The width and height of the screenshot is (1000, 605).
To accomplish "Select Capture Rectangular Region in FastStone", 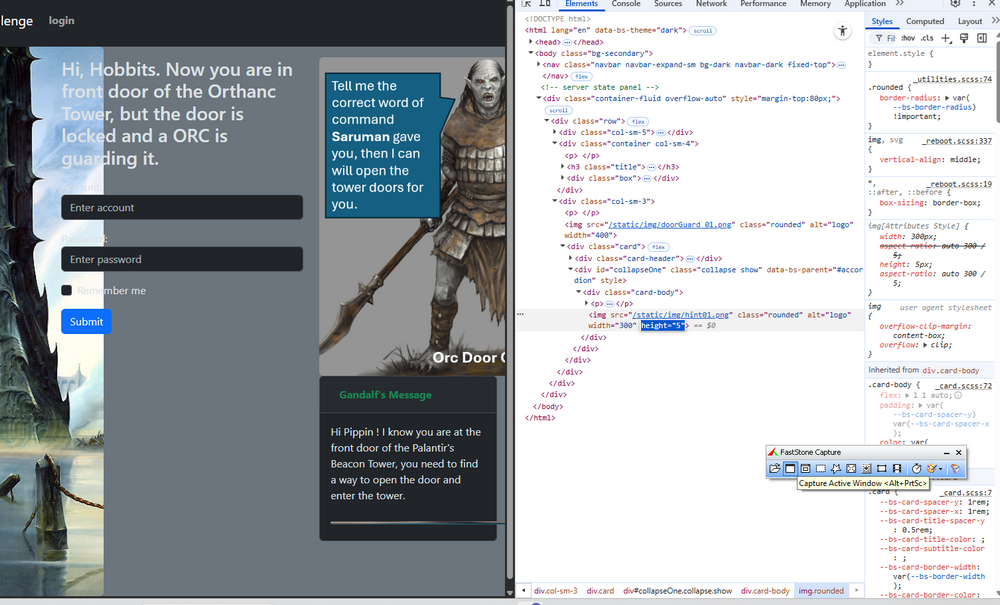I will [821, 469].
